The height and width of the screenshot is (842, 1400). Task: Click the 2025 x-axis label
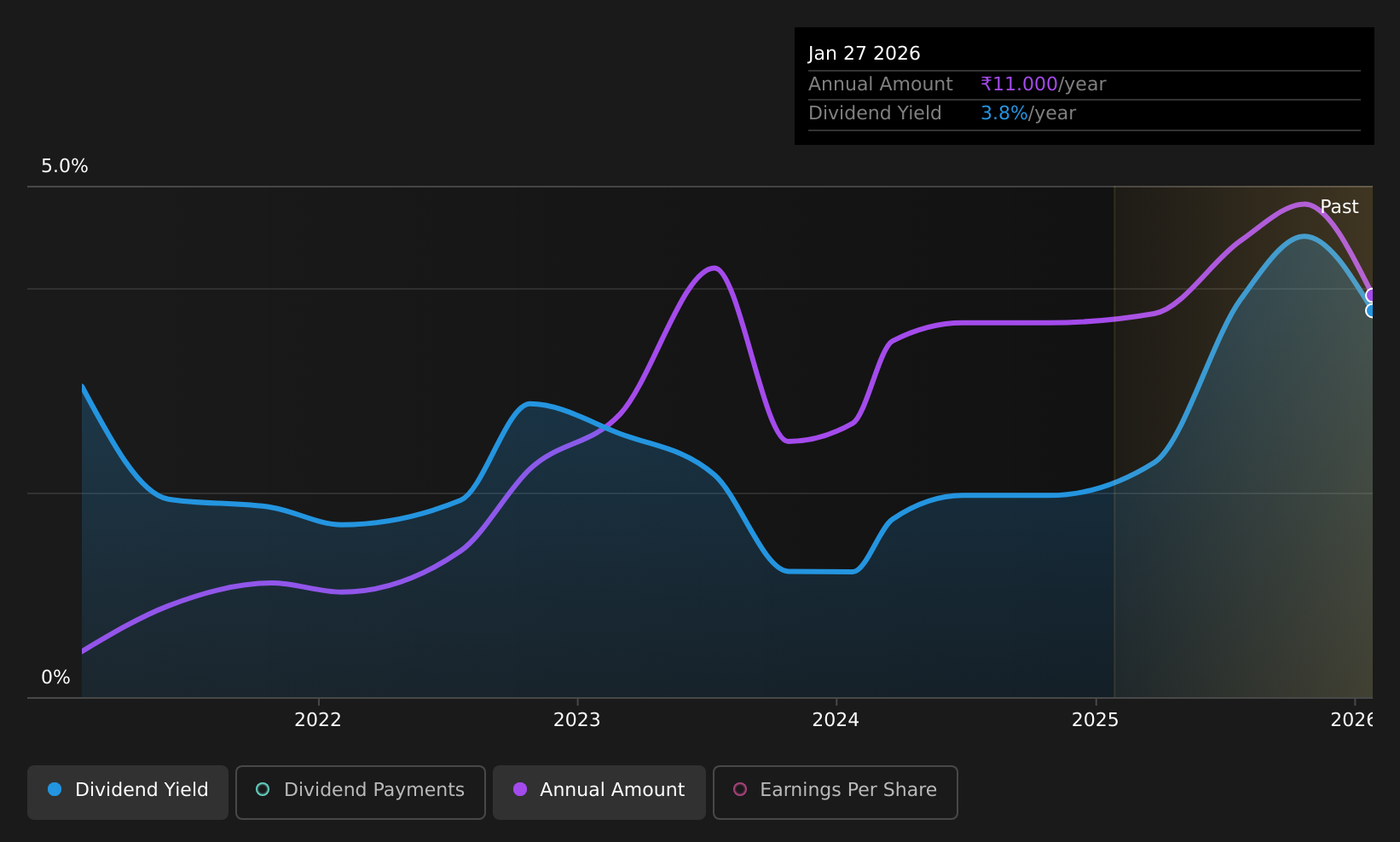point(1096,720)
